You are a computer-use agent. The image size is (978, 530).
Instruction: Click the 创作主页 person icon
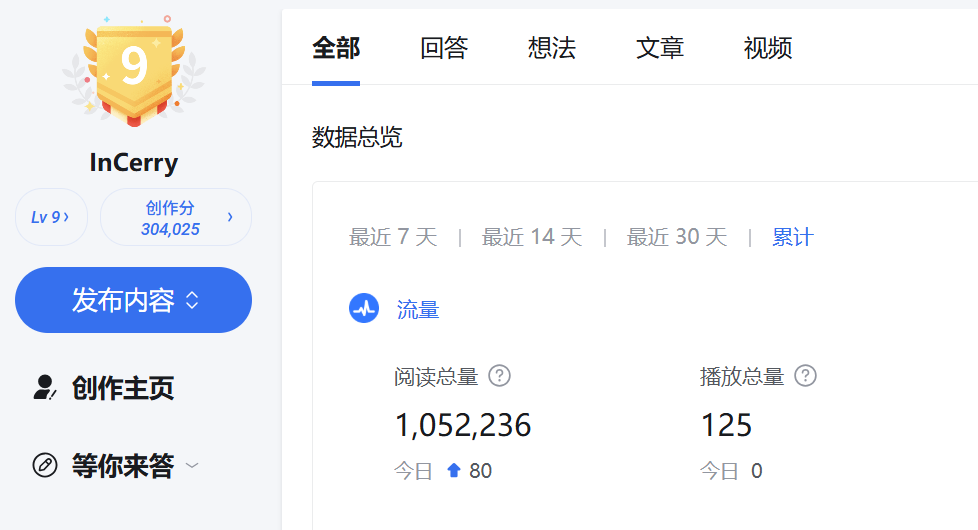point(44,387)
